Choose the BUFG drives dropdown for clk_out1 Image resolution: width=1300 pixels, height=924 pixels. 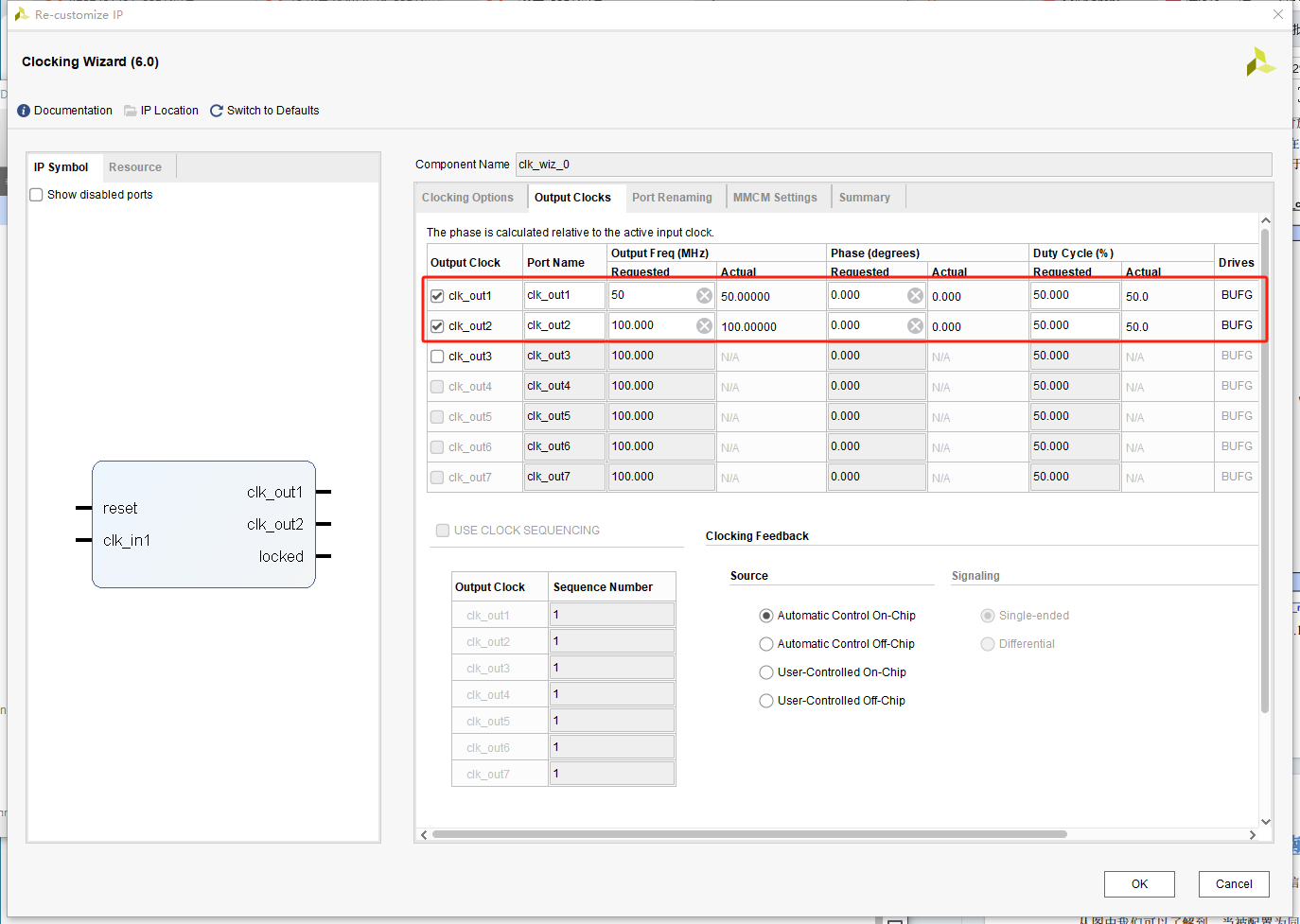click(1237, 295)
